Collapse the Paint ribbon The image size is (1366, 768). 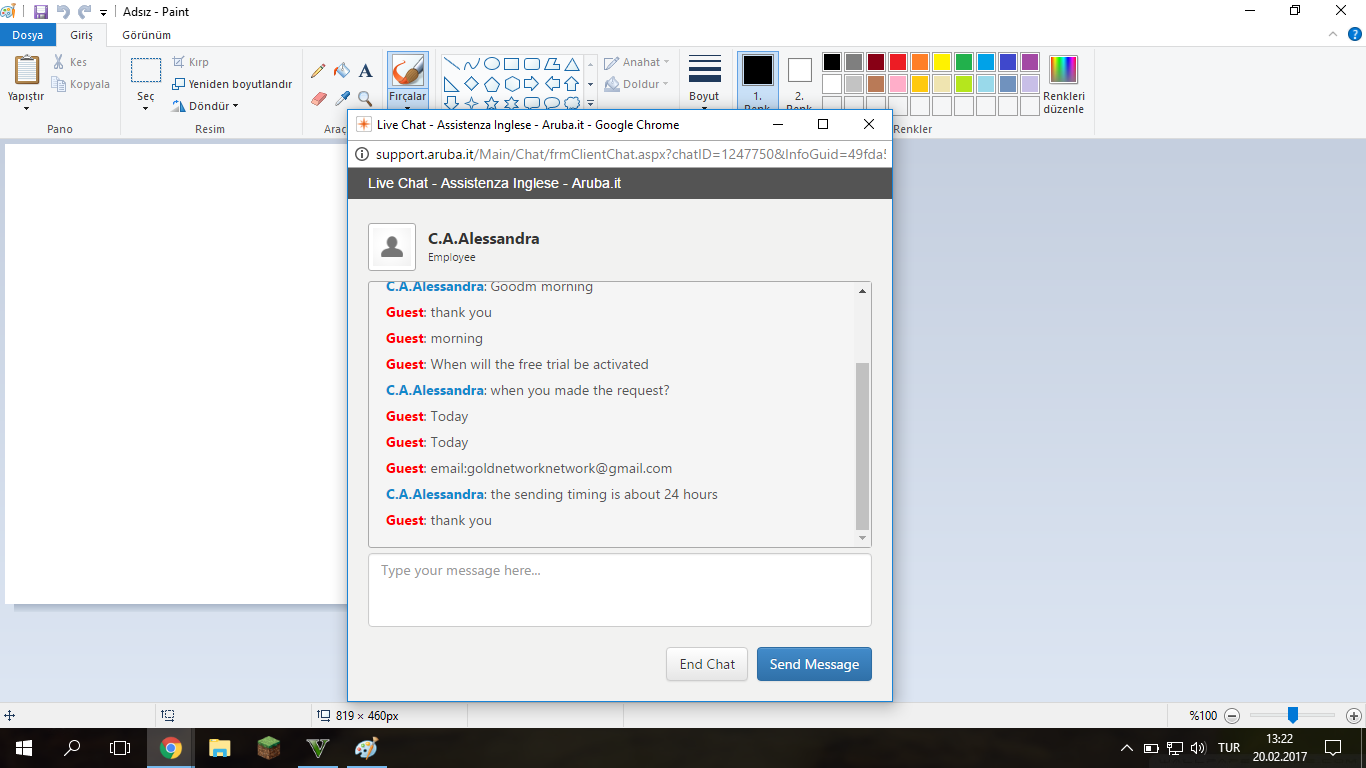[1331, 35]
